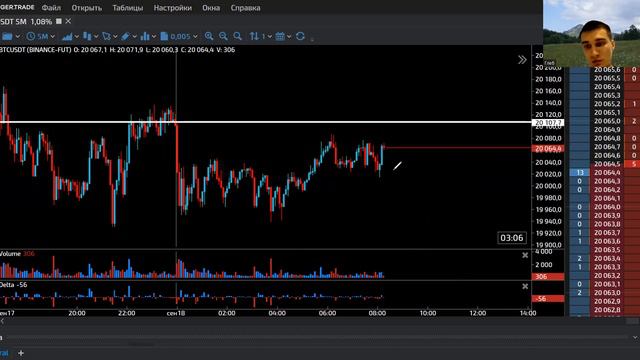Screen dimensions: 640x360
Task: Click the camera snapshot toolbar icon
Action: click(x=7, y=36)
